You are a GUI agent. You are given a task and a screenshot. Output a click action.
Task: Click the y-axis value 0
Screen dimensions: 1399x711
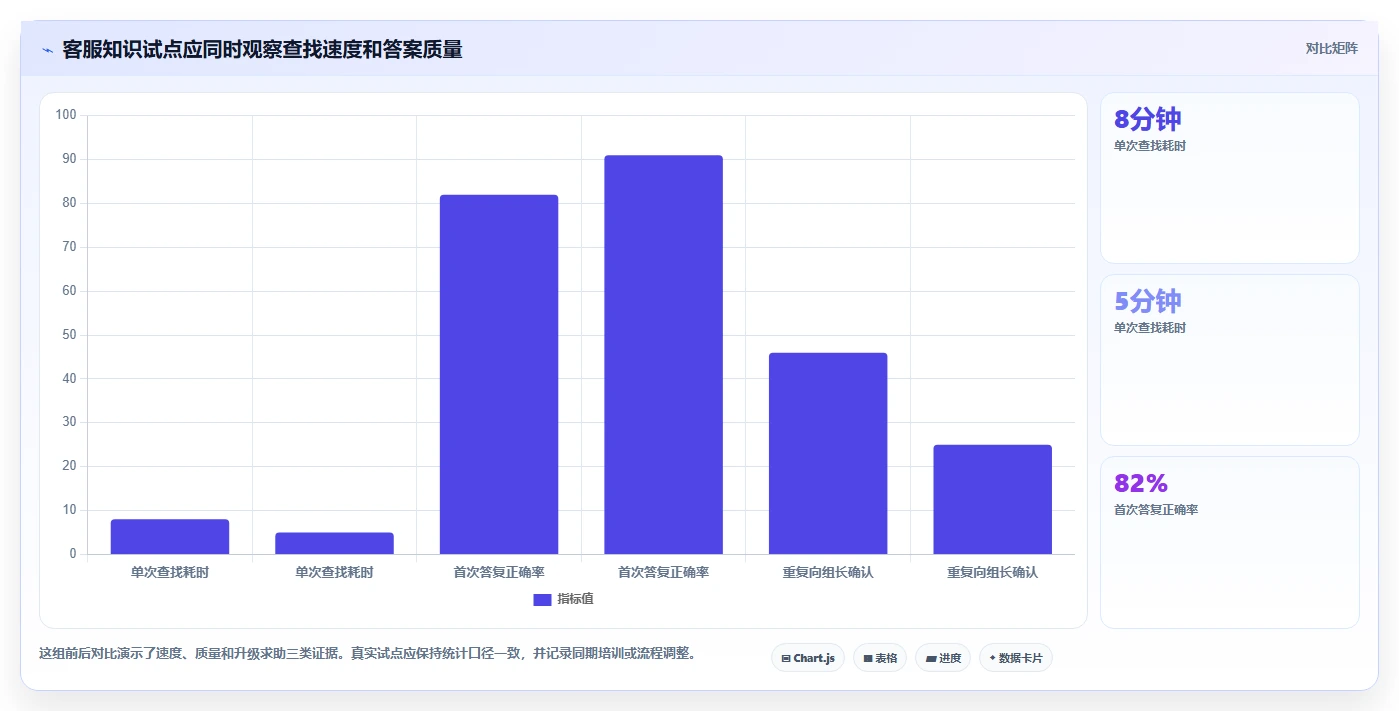(73, 554)
